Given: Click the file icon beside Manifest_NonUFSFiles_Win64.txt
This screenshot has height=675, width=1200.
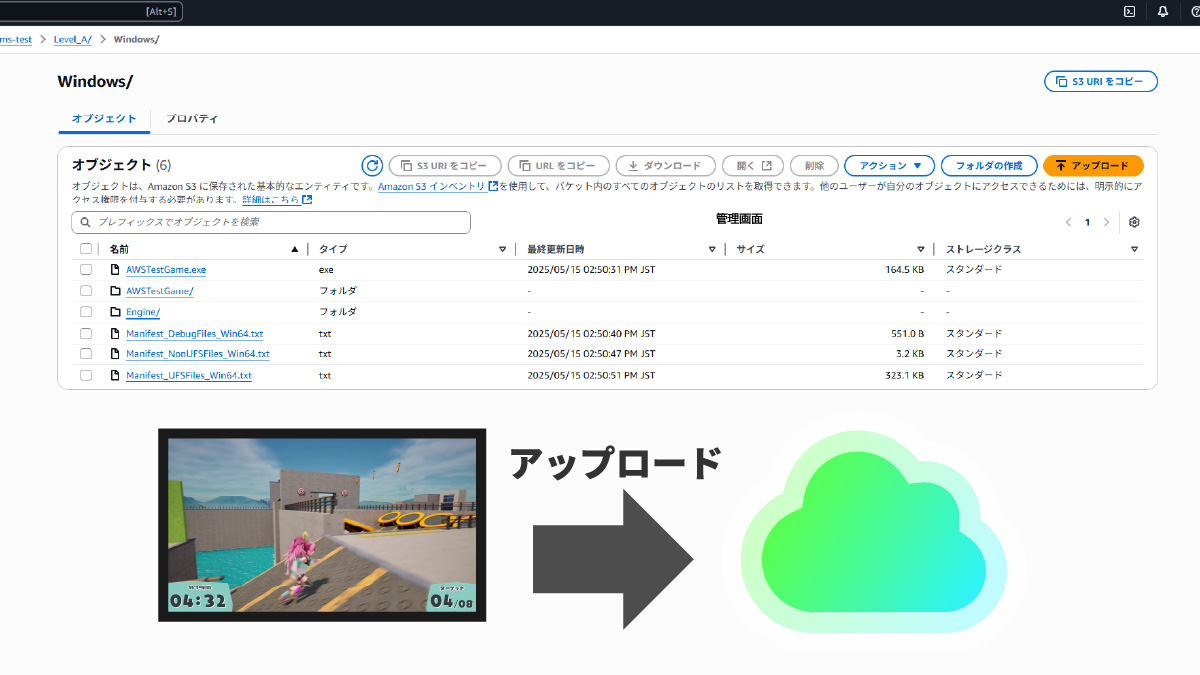Looking at the screenshot, I should (x=115, y=354).
